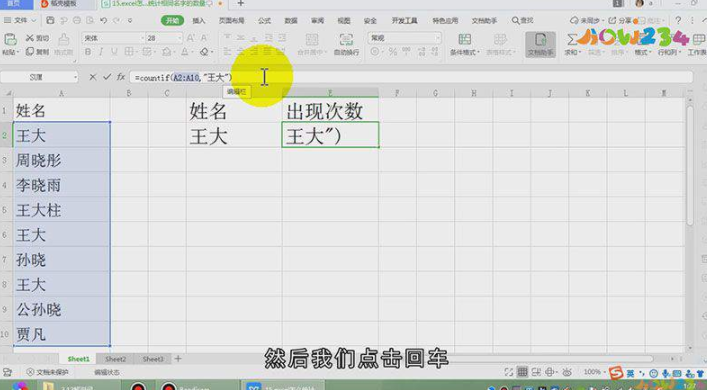Click the Save icon in quick access bar

point(50,21)
